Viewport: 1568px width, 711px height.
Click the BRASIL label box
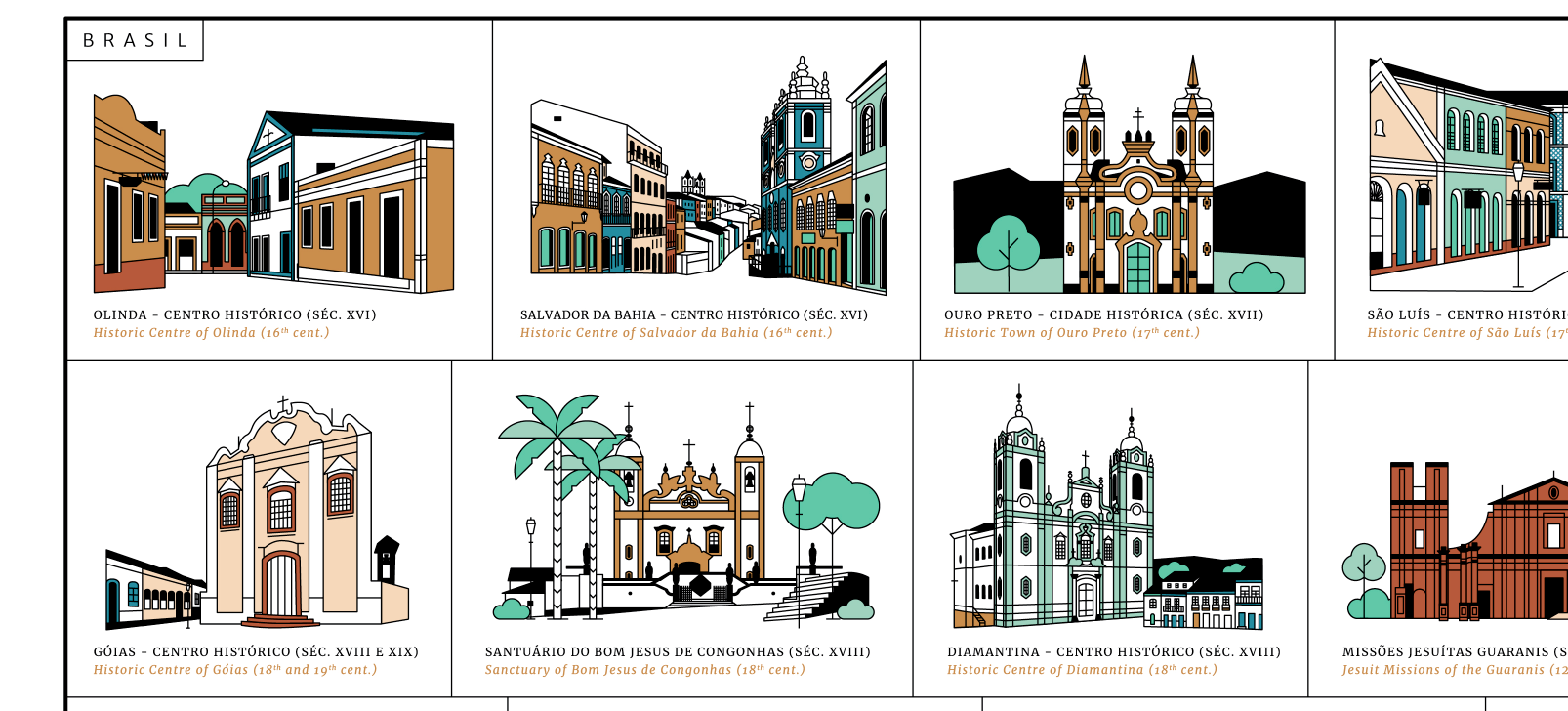coord(135,40)
